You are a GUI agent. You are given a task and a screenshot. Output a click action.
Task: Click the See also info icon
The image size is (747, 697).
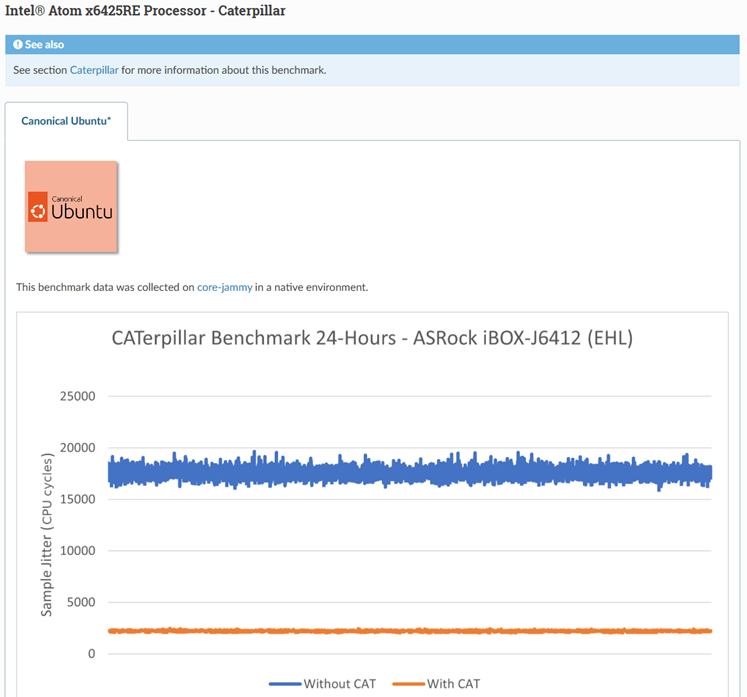pyautogui.click(x=18, y=44)
